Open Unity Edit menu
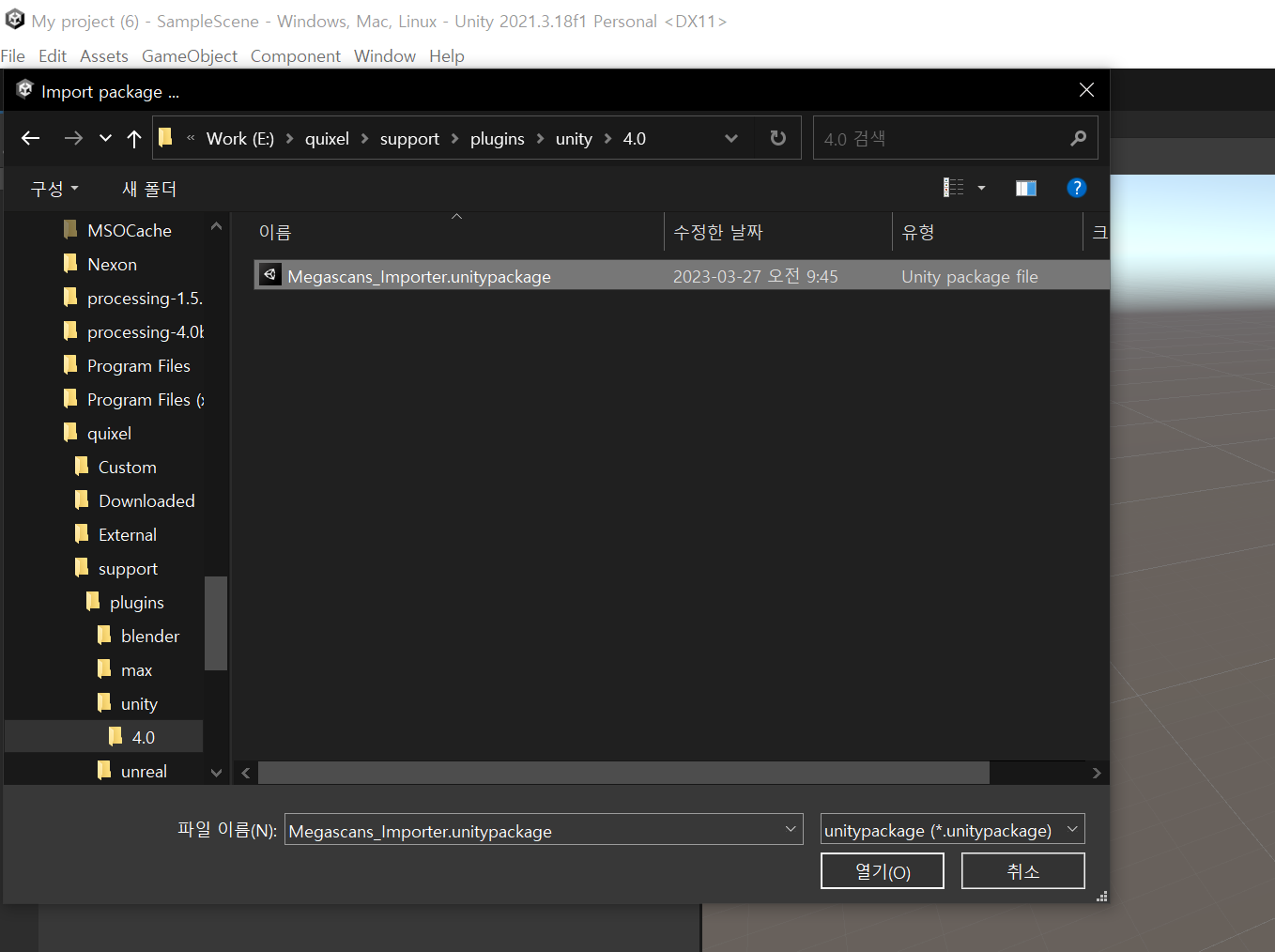Viewport: 1275px width, 952px height. coord(53,56)
